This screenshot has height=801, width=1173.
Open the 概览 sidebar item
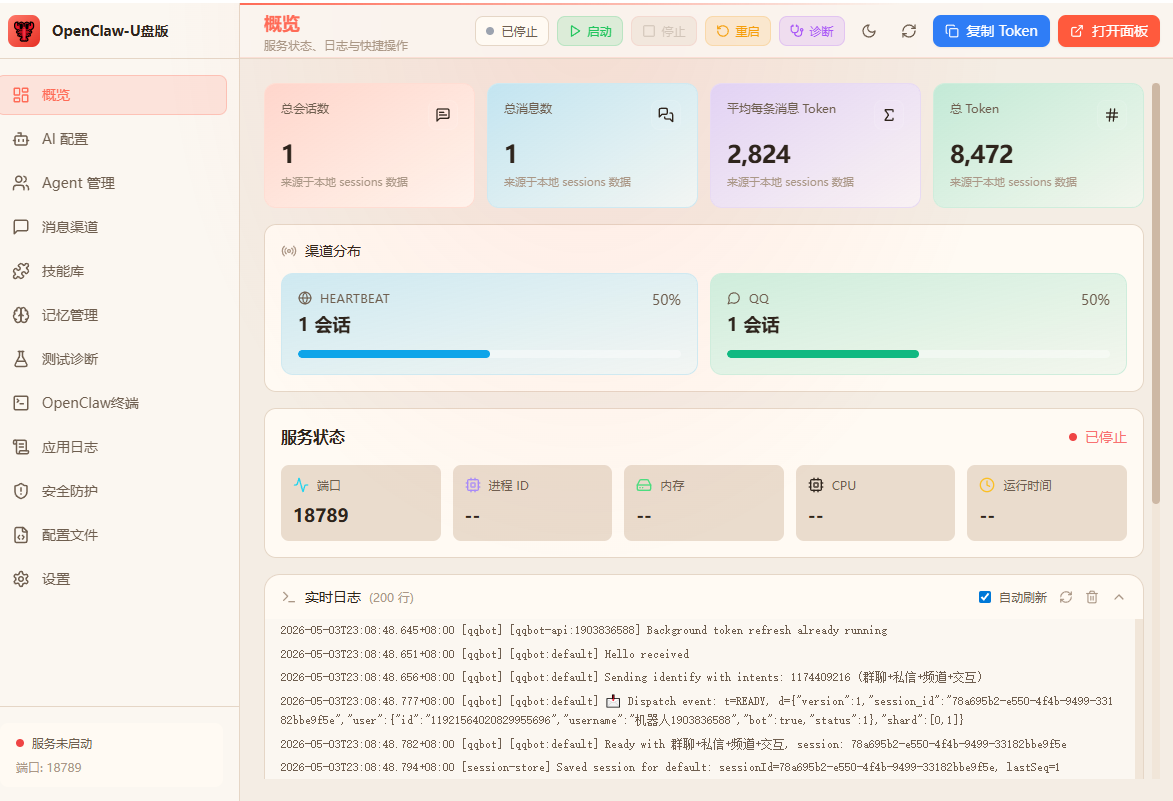pyautogui.click(x=114, y=95)
